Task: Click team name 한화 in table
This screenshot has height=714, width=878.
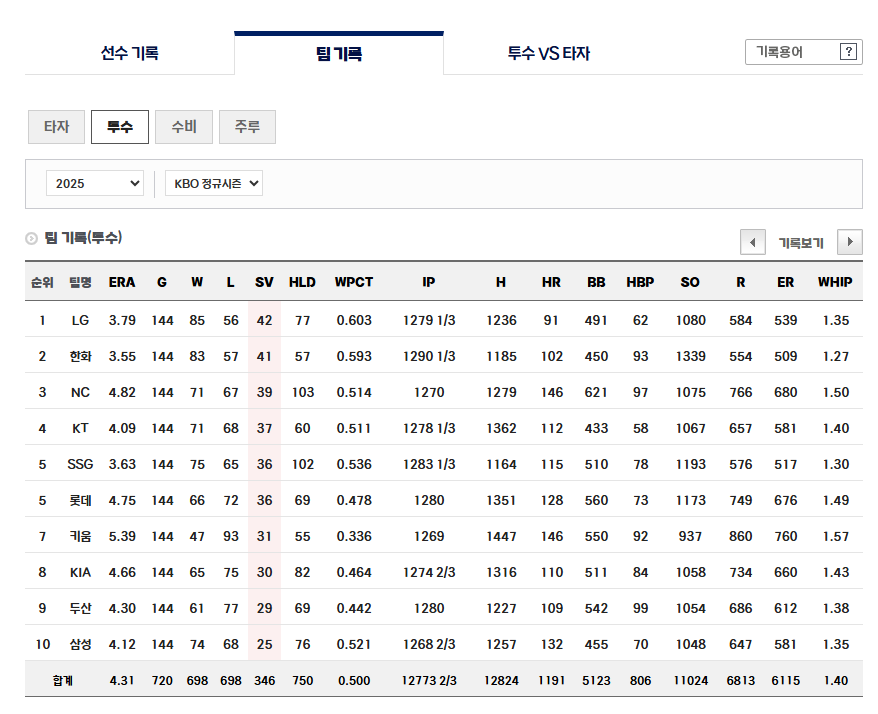Action: coord(80,356)
